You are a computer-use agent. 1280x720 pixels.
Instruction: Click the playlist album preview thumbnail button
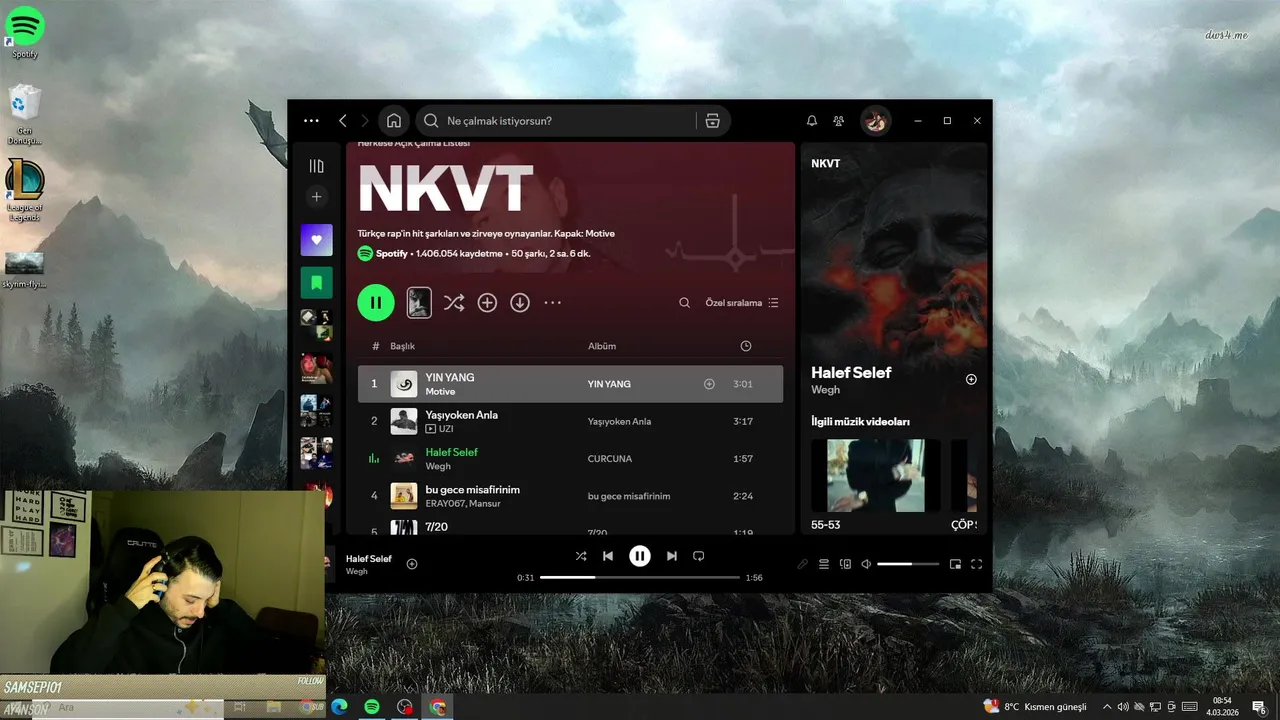coord(419,303)
